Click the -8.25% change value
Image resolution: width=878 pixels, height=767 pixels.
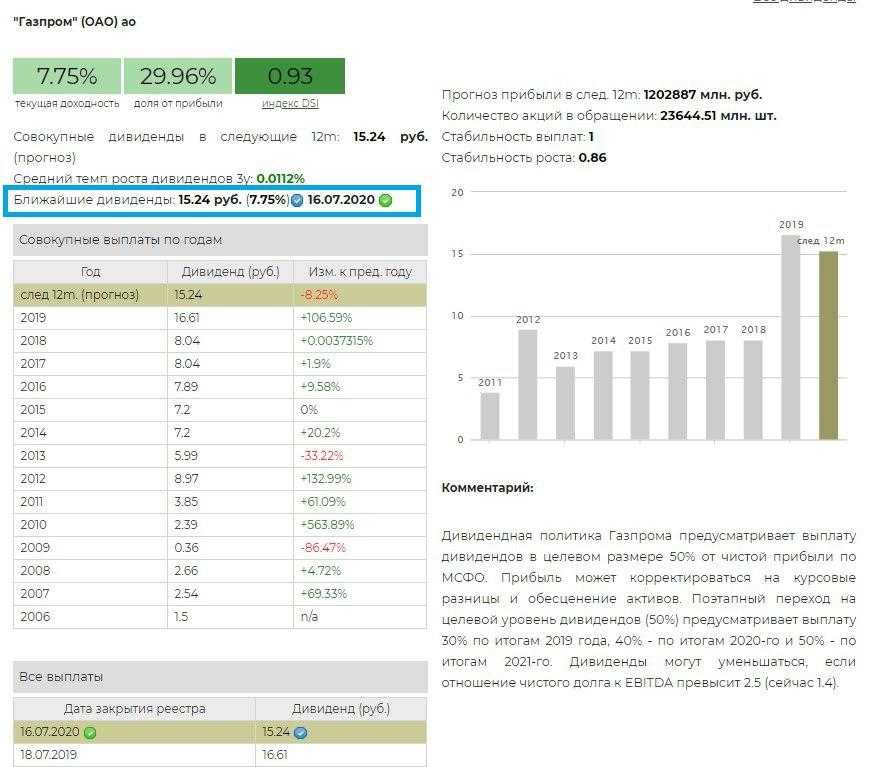(319, 294)
